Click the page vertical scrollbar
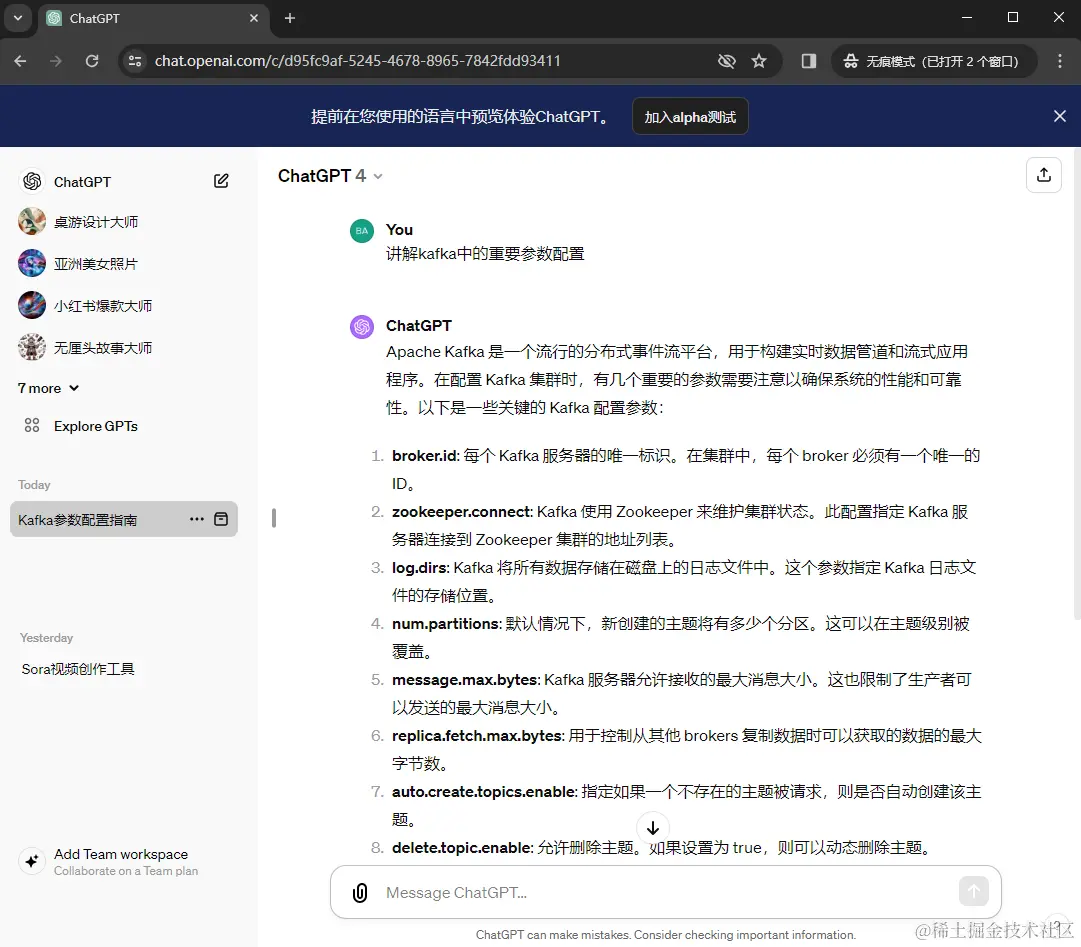The image size is (1081, 947). pyautogui.click(x=1077, y=383)
